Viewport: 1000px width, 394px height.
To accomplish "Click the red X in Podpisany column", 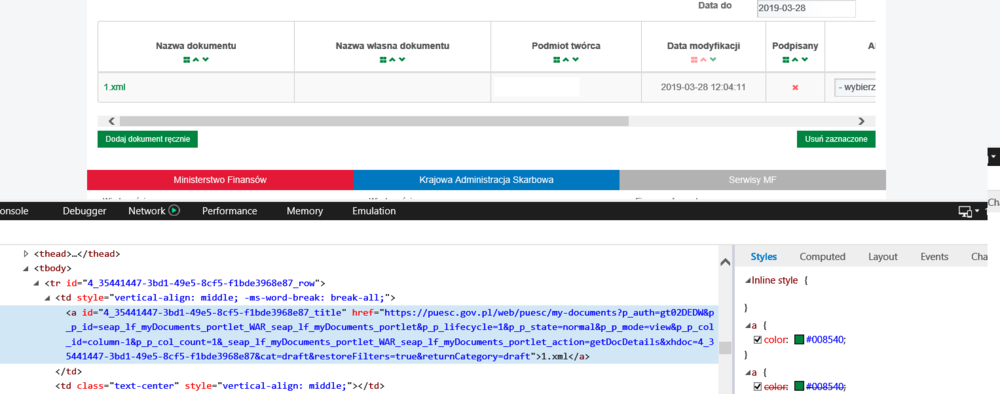I will click(795, 87).
